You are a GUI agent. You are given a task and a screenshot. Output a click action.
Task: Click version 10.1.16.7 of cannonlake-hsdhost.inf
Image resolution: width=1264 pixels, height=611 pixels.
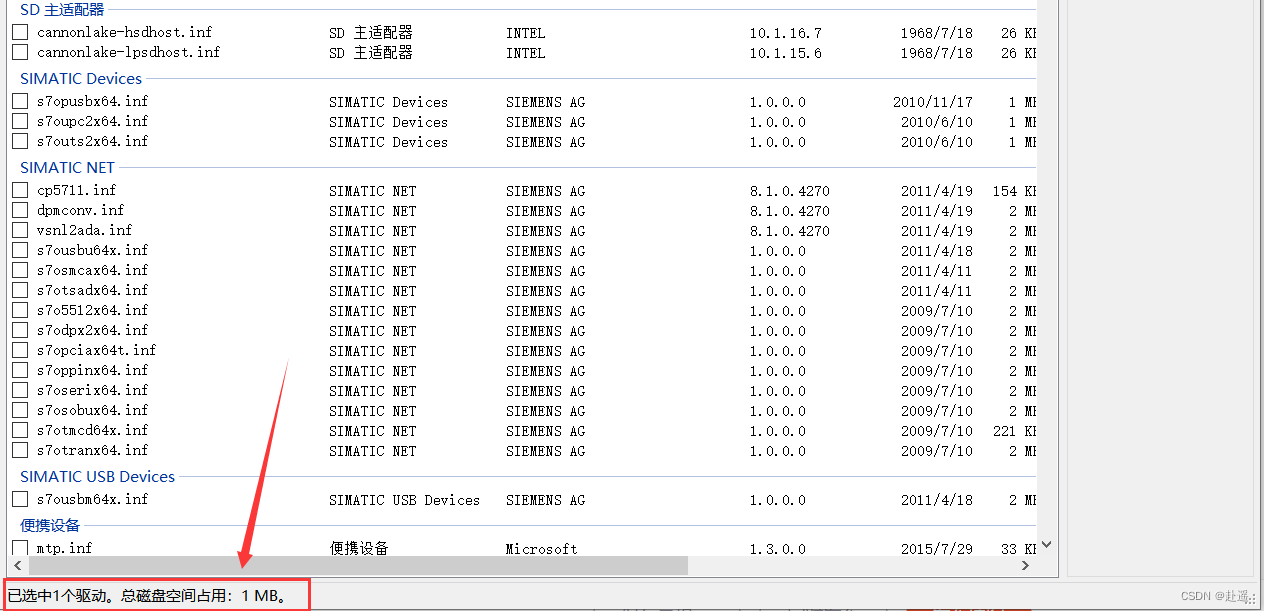click(x=786, y=33)
